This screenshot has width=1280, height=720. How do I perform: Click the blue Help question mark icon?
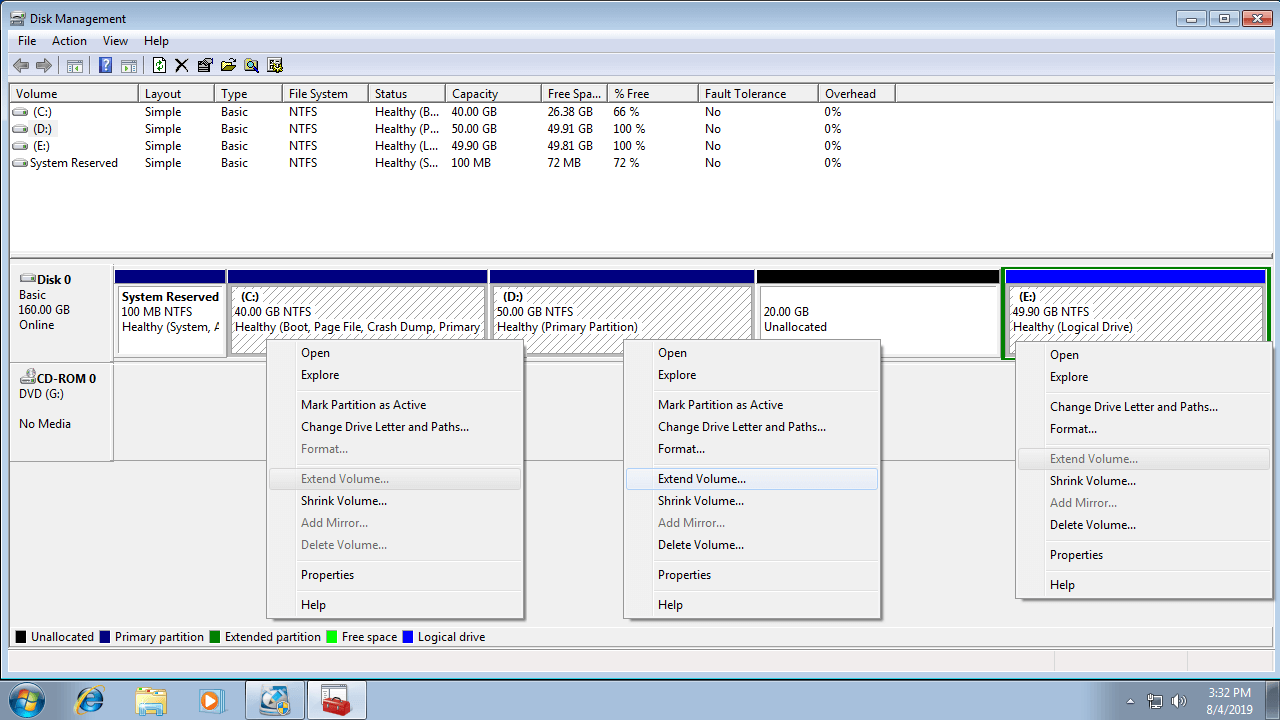[105, 66]
